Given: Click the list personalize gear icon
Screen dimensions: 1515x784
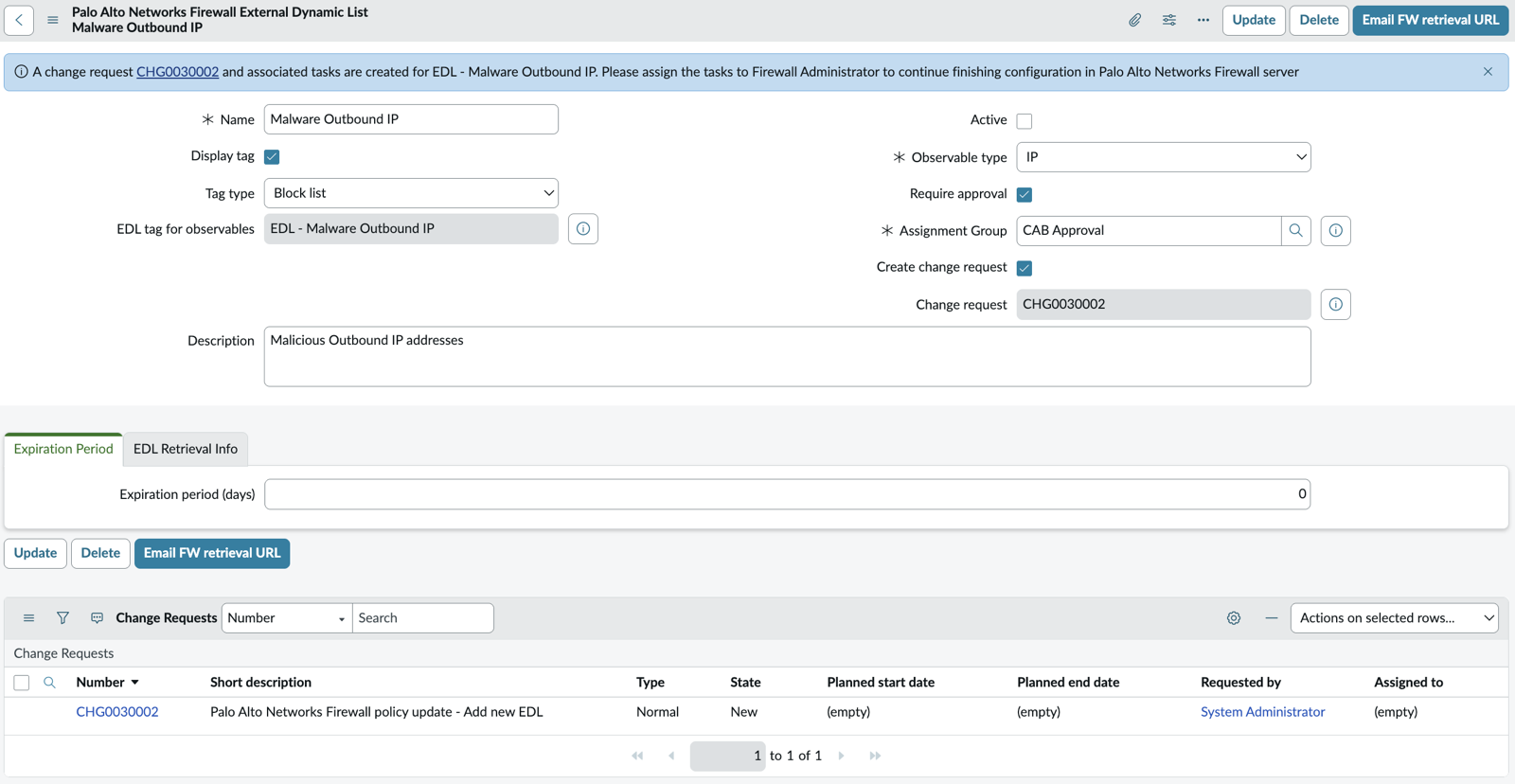Looking at the screenshot, I should tap(1234, 617).
